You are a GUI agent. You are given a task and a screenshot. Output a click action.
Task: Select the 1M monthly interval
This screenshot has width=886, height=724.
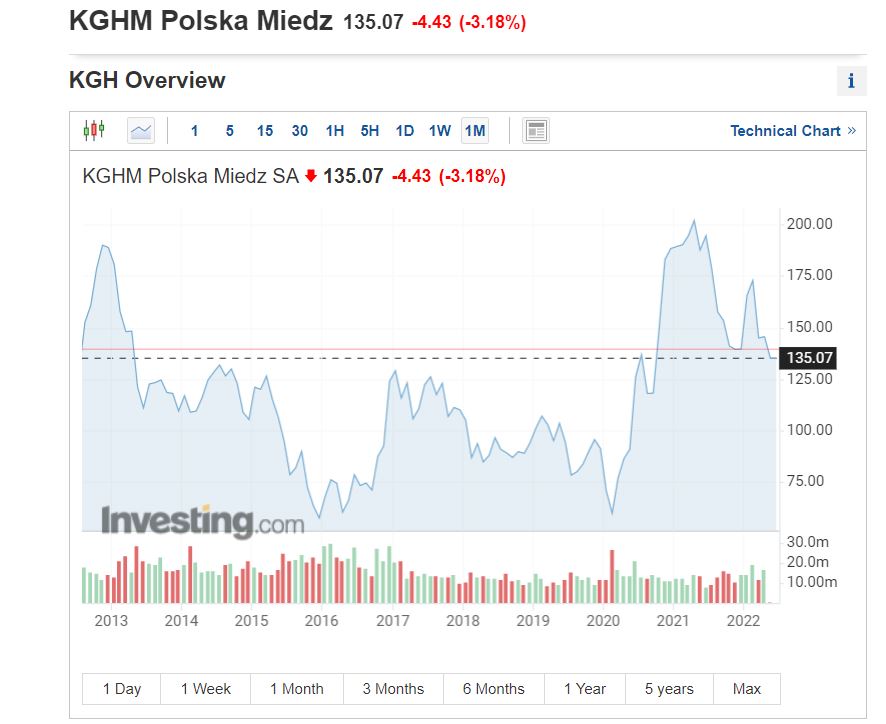point(475,131)
